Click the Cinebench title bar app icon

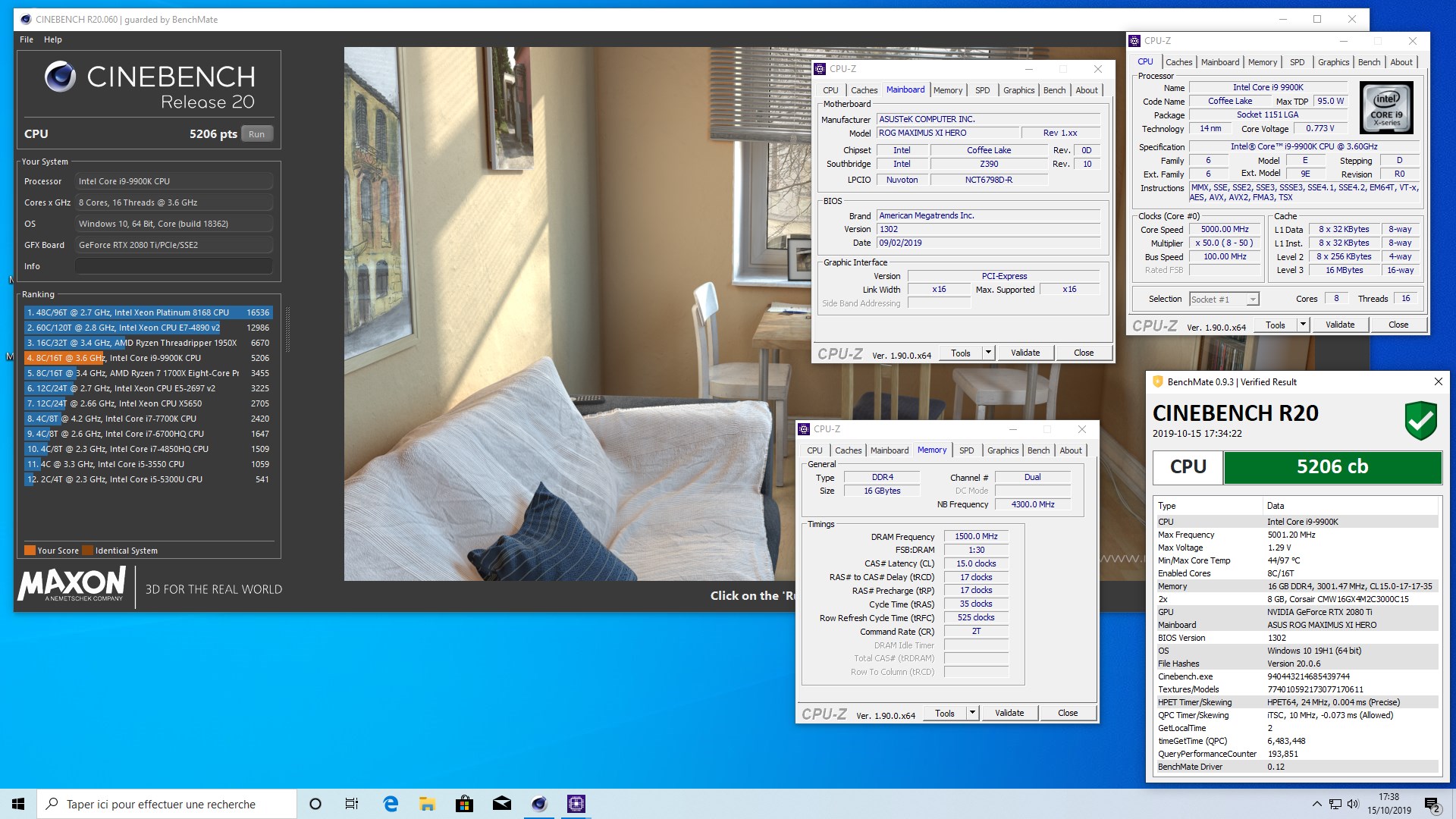[x=26, y=20]
